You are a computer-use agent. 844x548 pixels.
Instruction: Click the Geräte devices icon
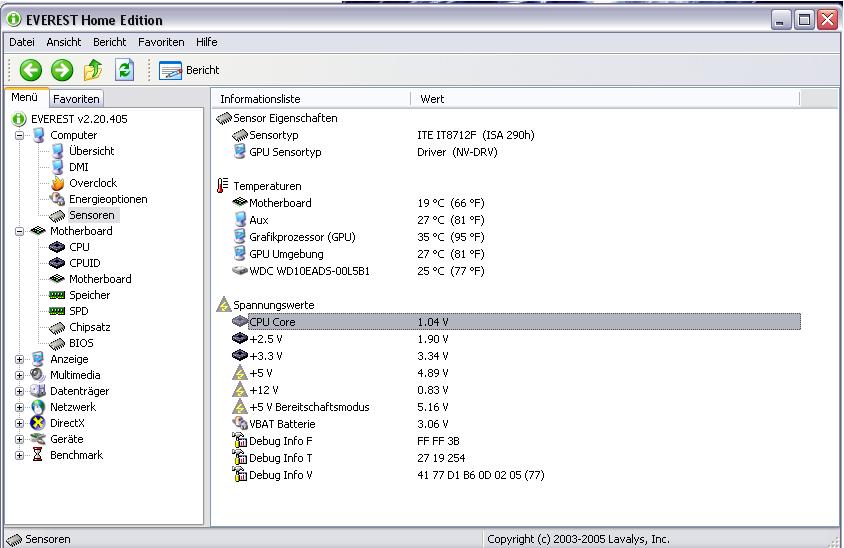(38, 439)
